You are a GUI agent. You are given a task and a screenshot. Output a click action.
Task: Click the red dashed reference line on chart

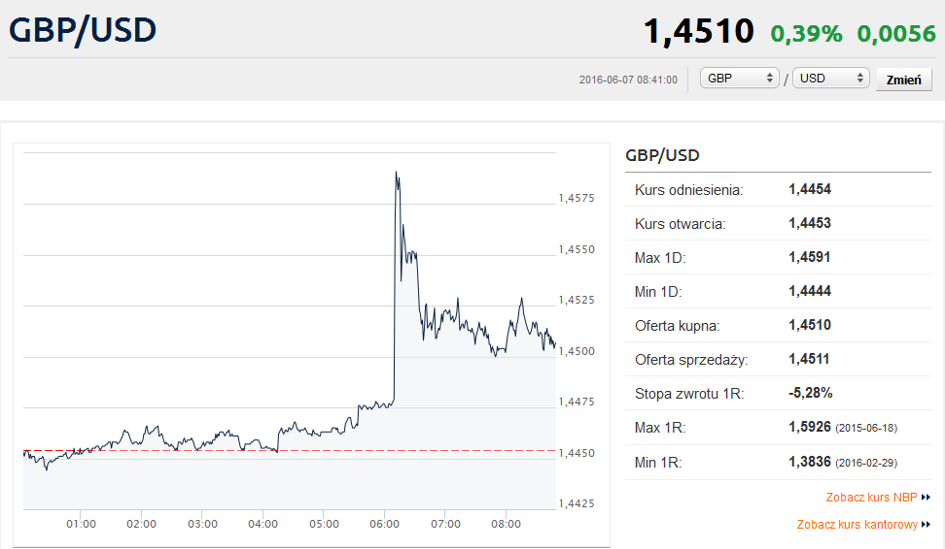click(x=300, y=451)
